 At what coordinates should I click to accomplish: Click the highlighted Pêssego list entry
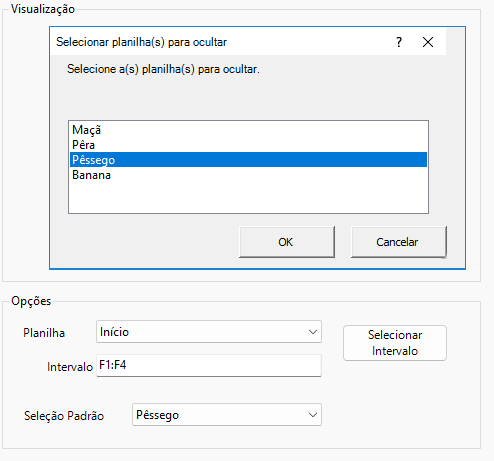coord(248,160)
